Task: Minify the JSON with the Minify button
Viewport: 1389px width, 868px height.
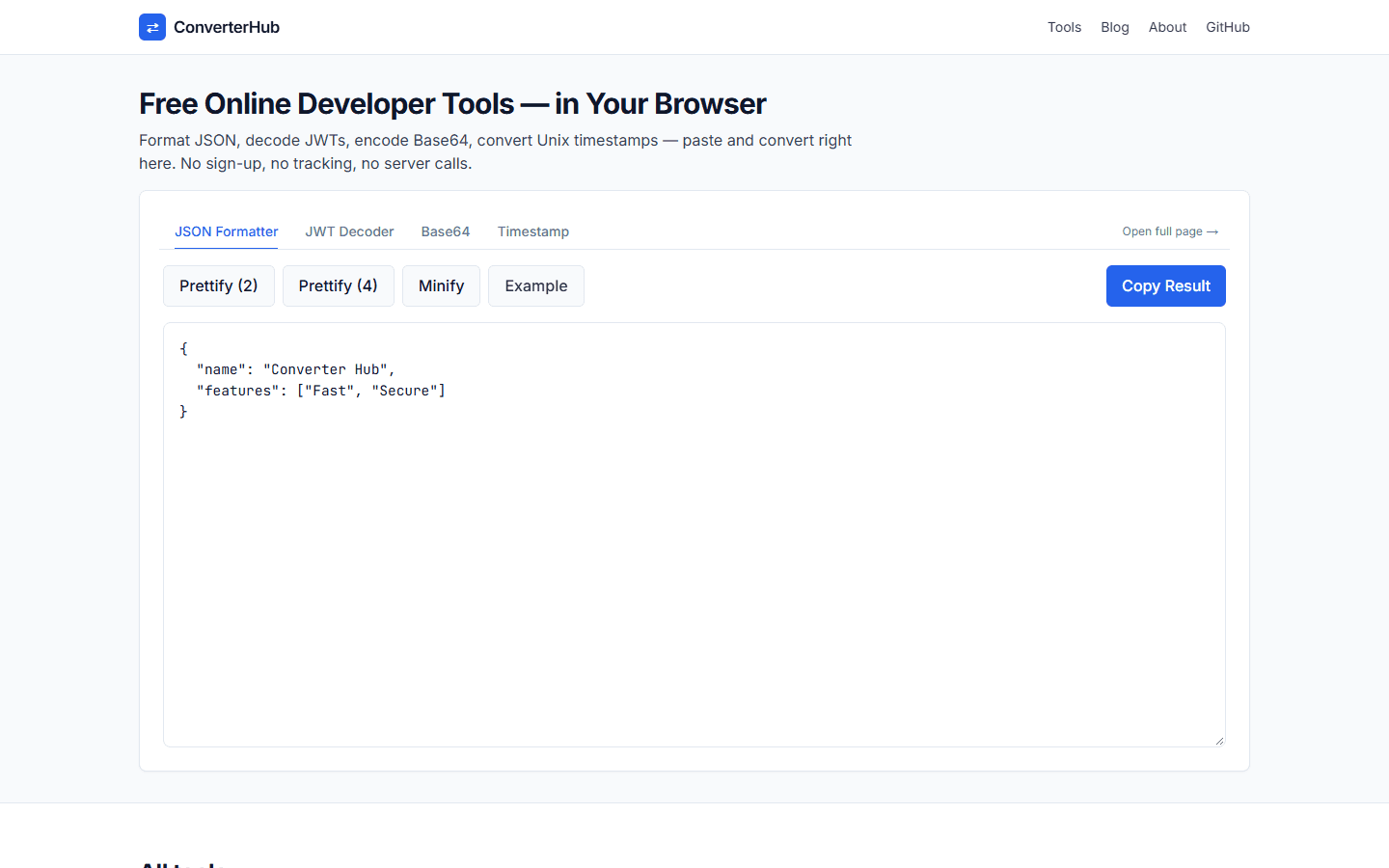Action: pos(441,285)
